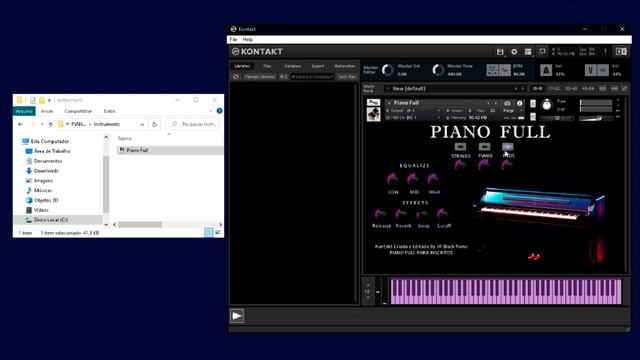Open quick access toolbar dropdown in Explorer
Image resolution: width=640 pixels, height=360 pixels.
pos(49,100)
